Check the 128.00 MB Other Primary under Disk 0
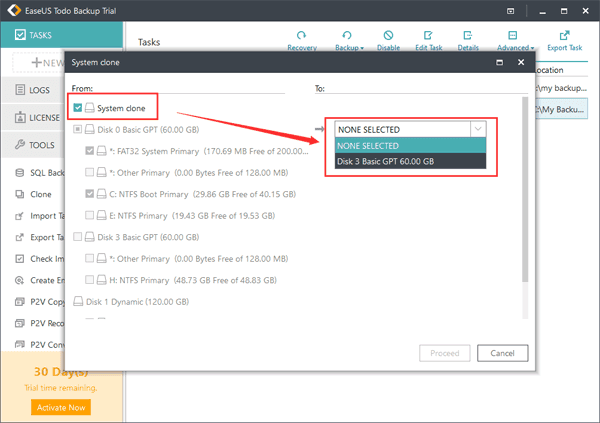 [90, 172]
